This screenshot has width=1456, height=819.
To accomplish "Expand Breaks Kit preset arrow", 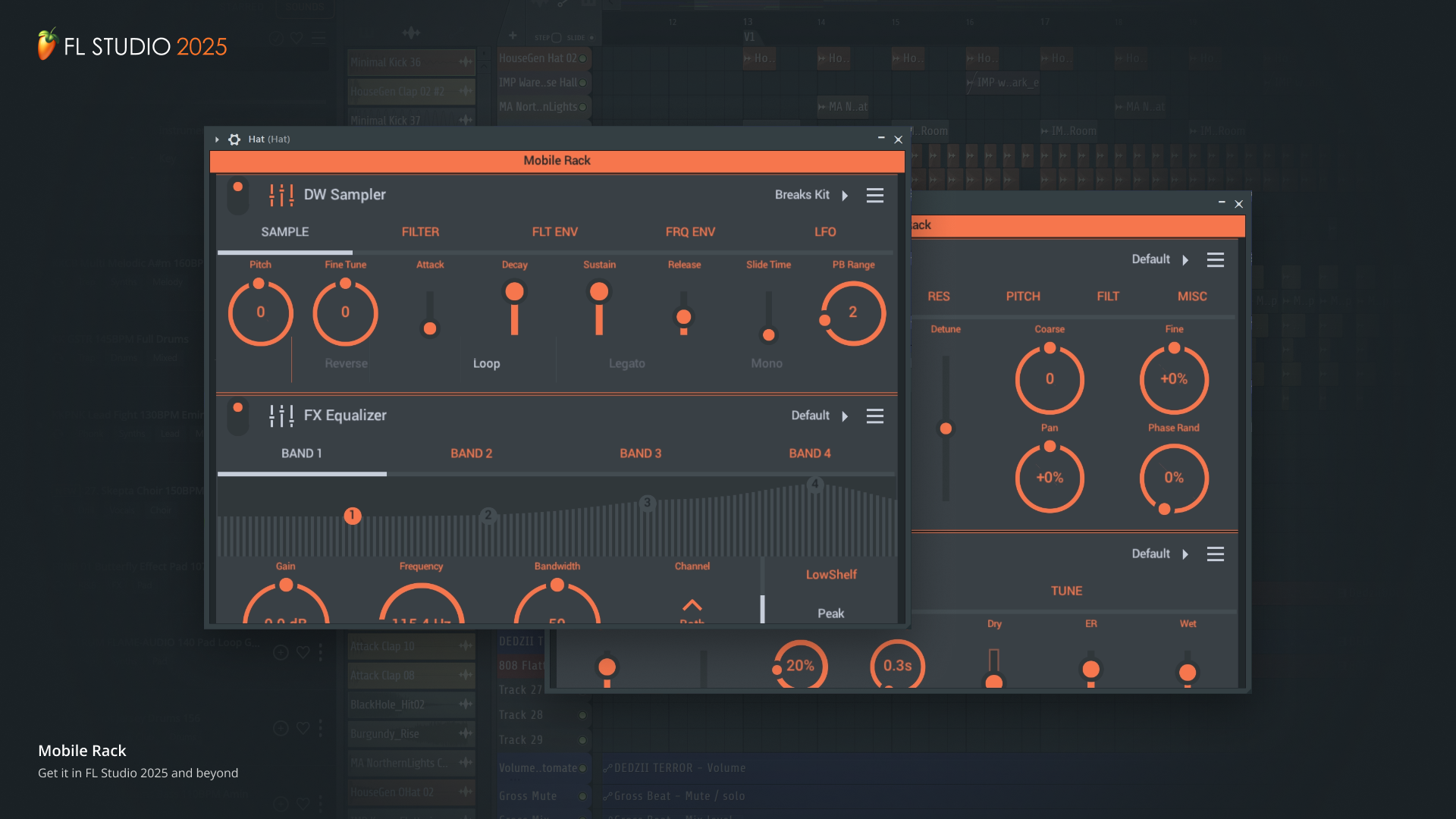I will tap(845, 196).
